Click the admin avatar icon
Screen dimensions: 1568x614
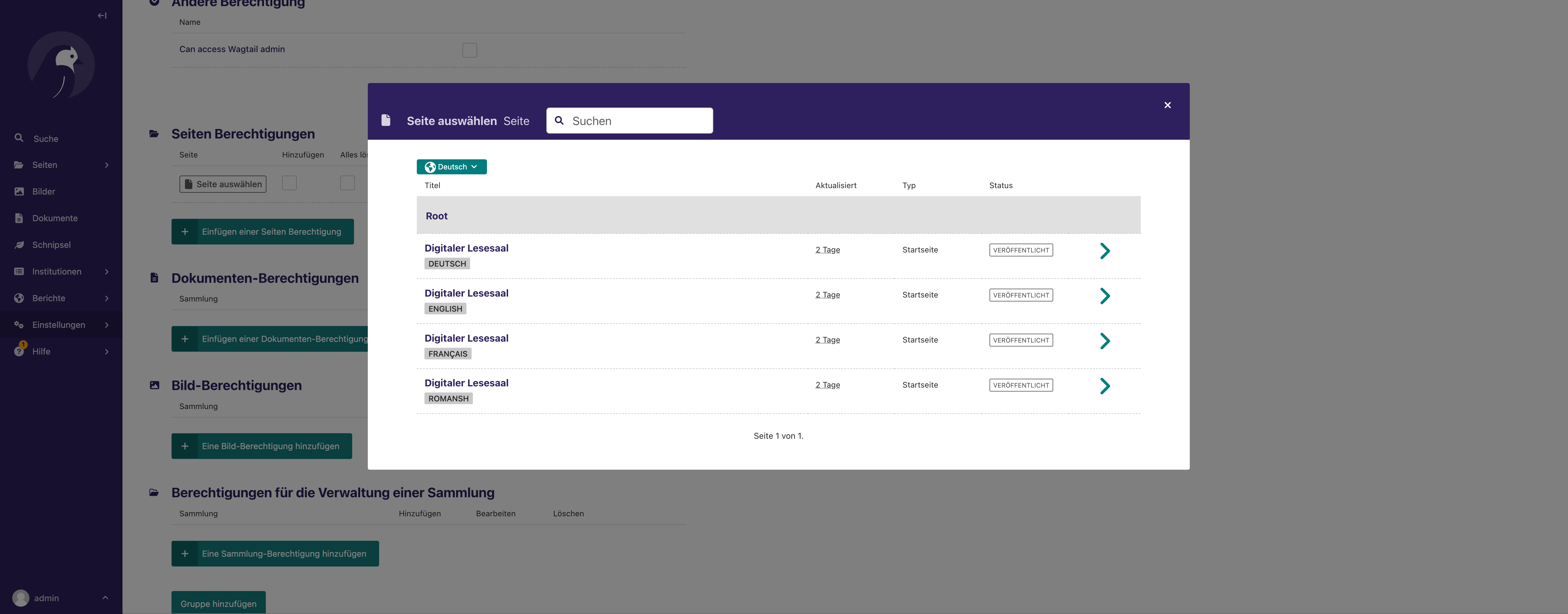21,598
